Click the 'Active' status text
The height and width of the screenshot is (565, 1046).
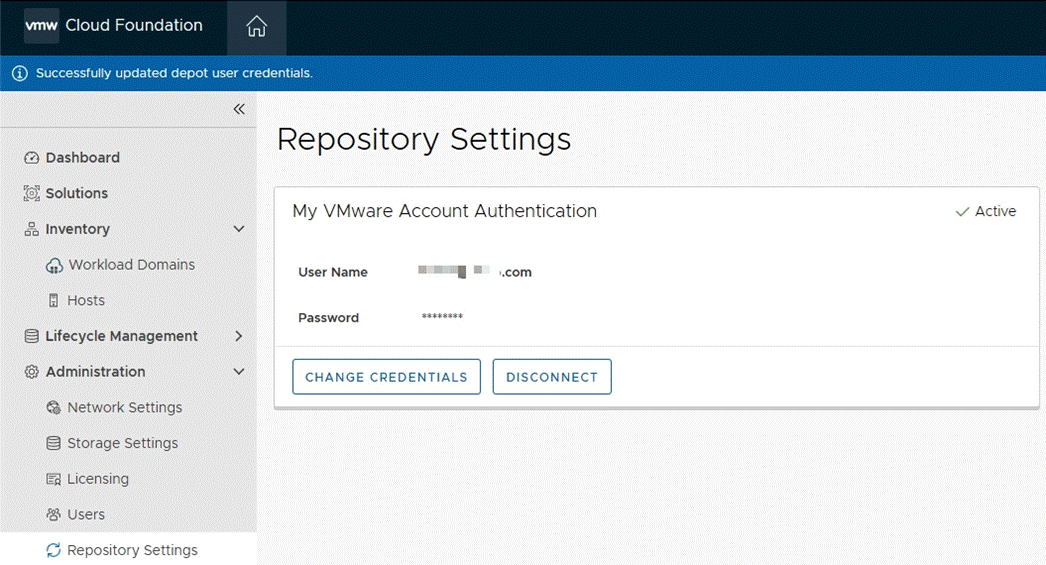(995, 211)
